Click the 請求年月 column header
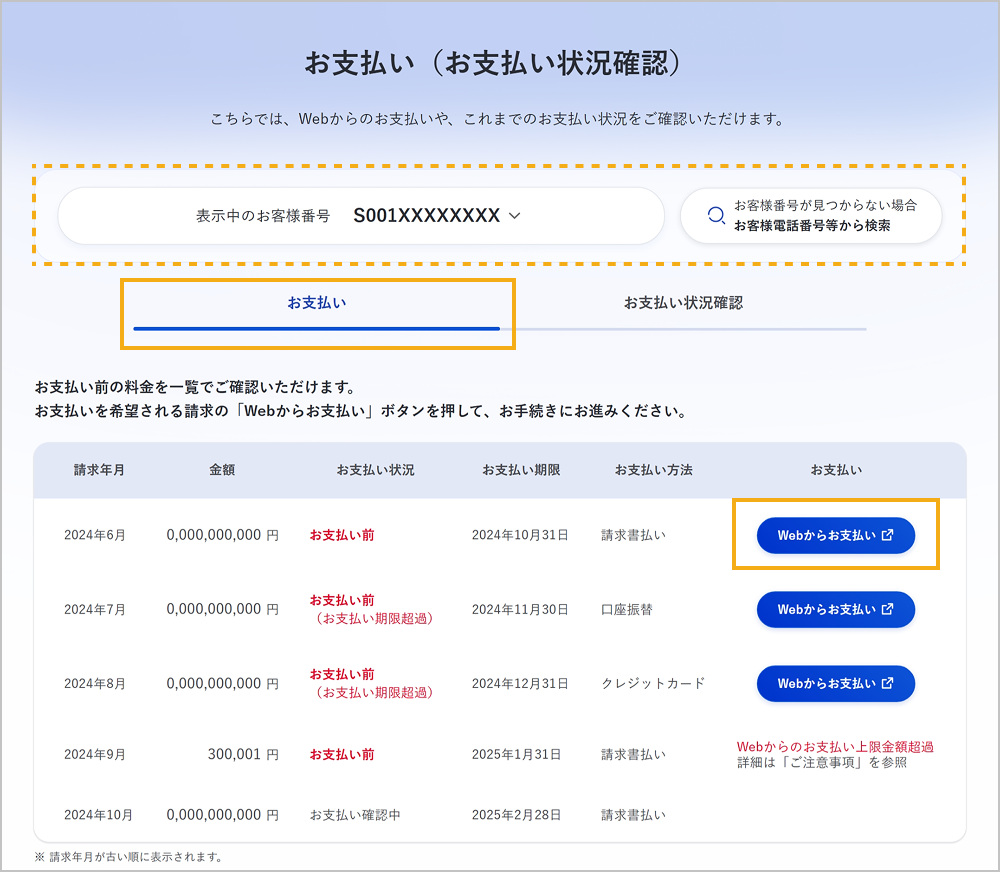This screenshot has height=872, width=1000. [x=99, y=470]
